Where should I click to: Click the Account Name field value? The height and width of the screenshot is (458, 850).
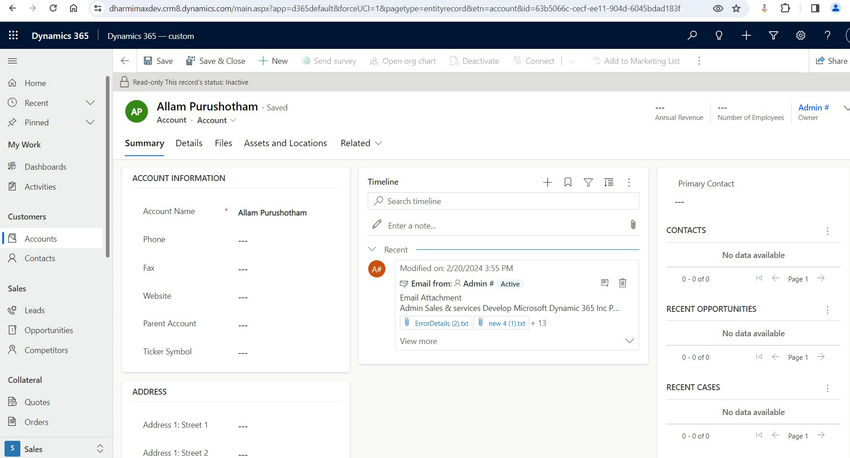272,212
